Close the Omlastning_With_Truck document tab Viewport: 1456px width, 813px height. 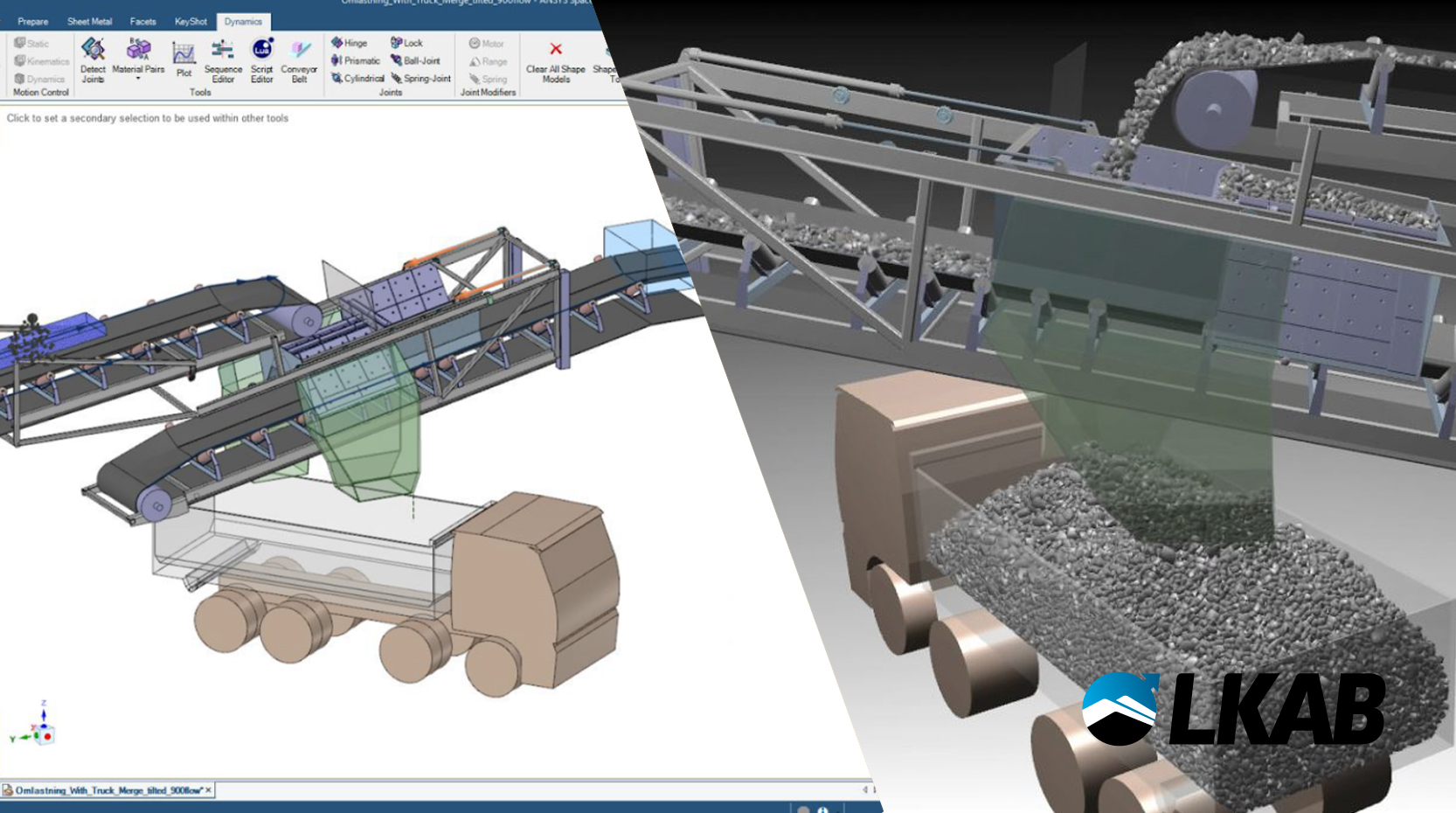tap(208, 790)
